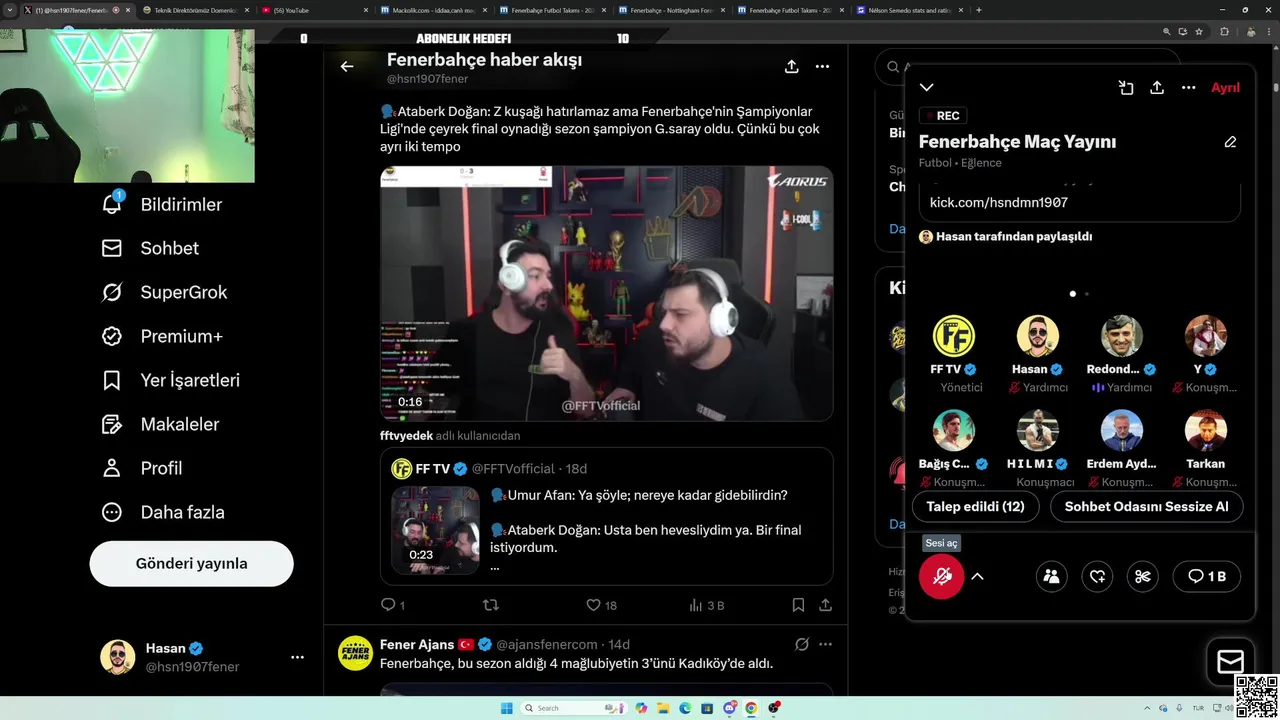This screenshot has width=1280, height=720.
Task: Open account options next to Hasan profile
Action: tap(297, 657)
